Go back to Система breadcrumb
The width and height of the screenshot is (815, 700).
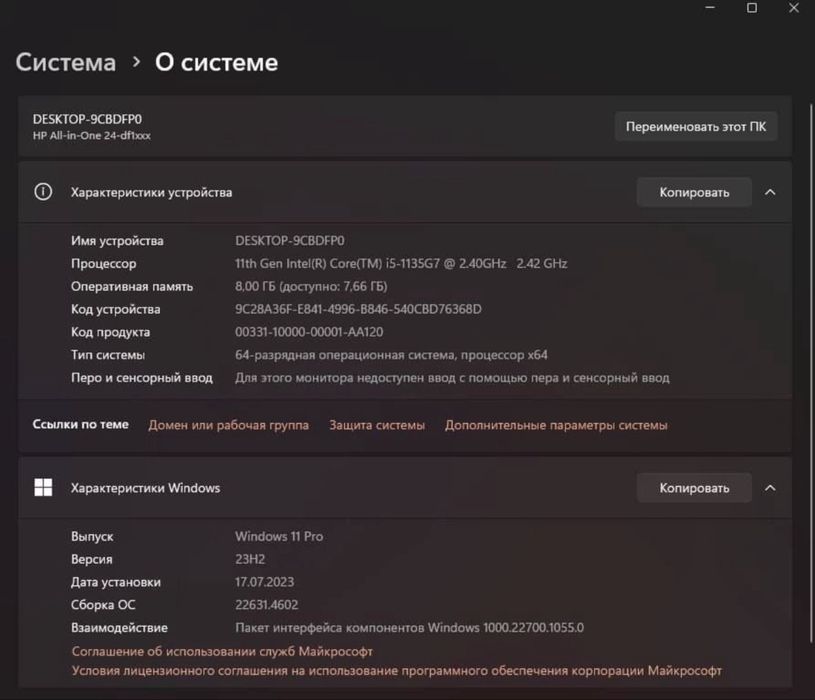[65, 62]
